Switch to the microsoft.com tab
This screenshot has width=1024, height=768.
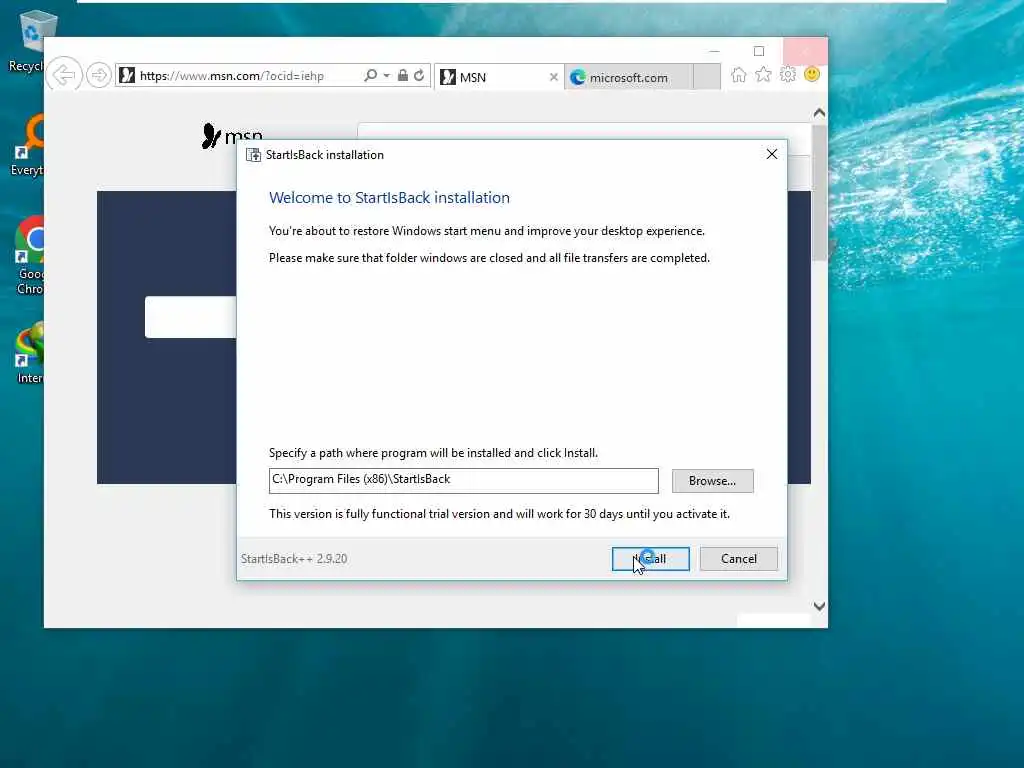coord(628,77)
